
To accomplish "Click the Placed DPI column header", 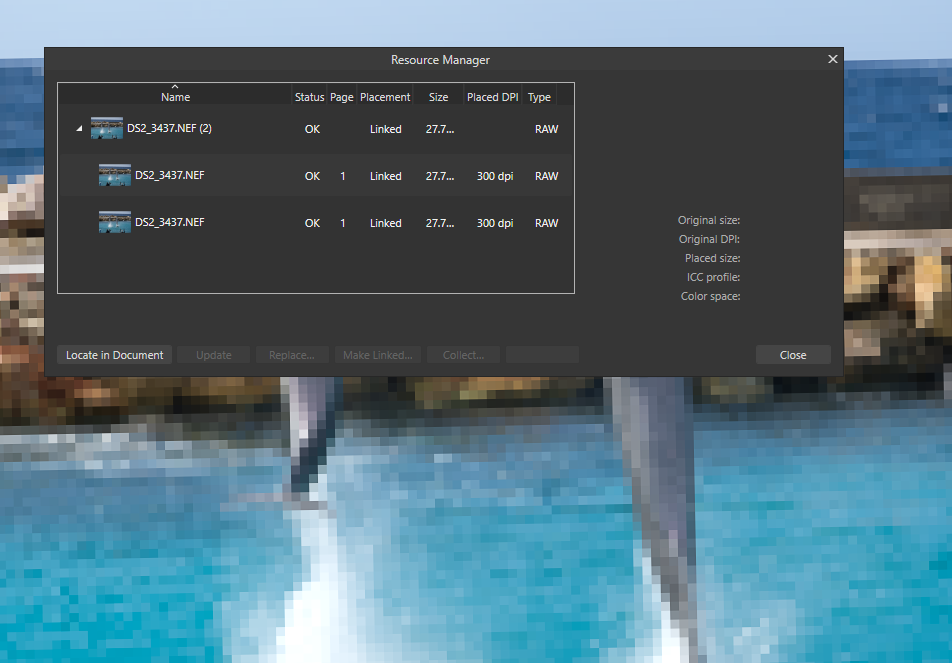I will click(x=492, y=96).
